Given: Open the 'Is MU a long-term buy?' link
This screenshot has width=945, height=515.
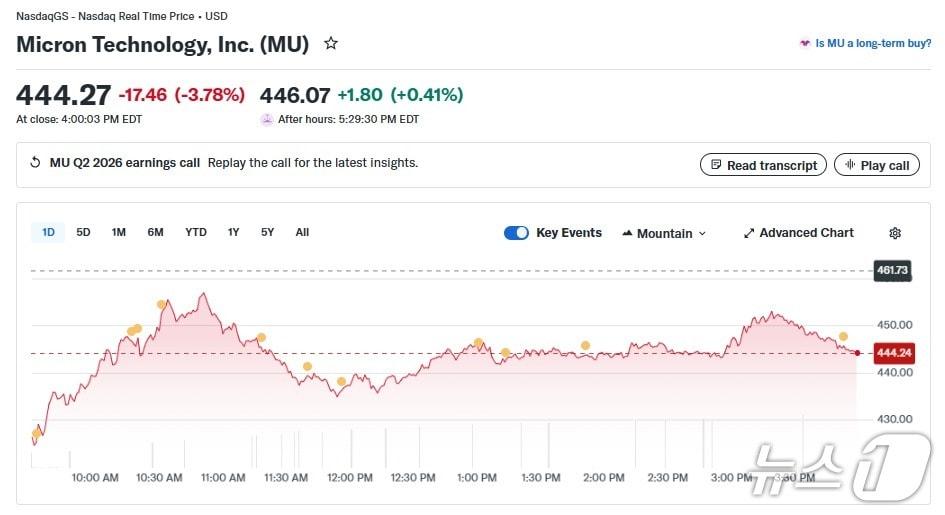Looking at the screenshot, I should click(873, 44).
